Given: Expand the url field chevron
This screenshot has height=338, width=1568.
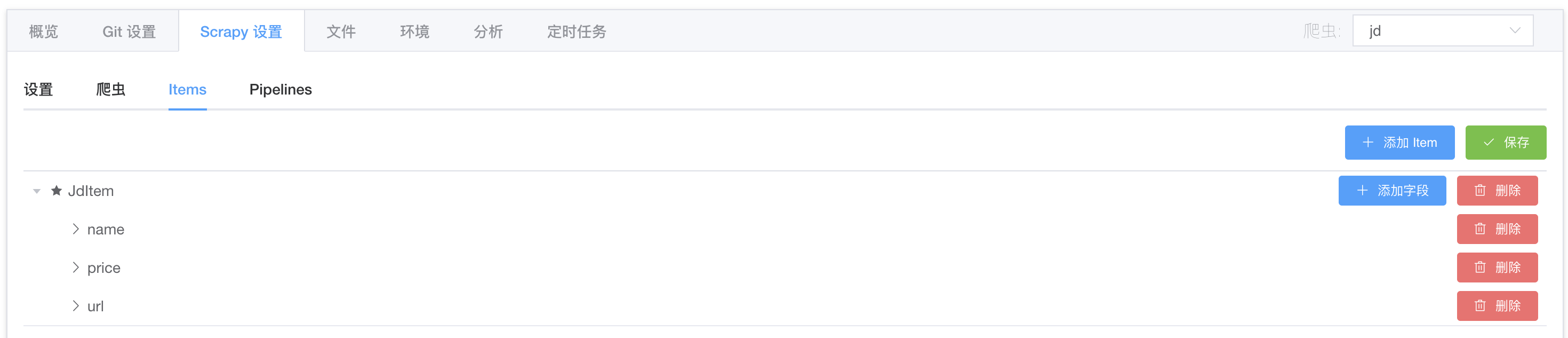Looking at the screenshot, I should (x=76, y=306).
